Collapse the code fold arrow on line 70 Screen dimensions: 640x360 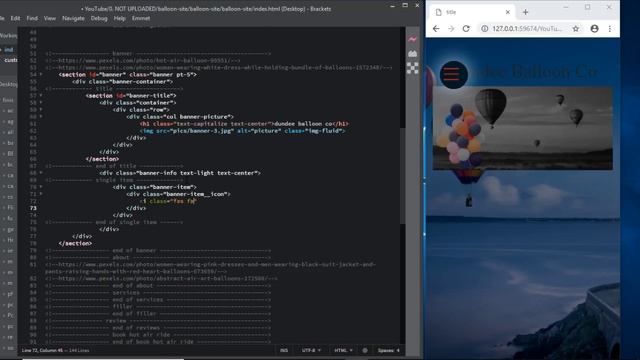coord(41,187)
